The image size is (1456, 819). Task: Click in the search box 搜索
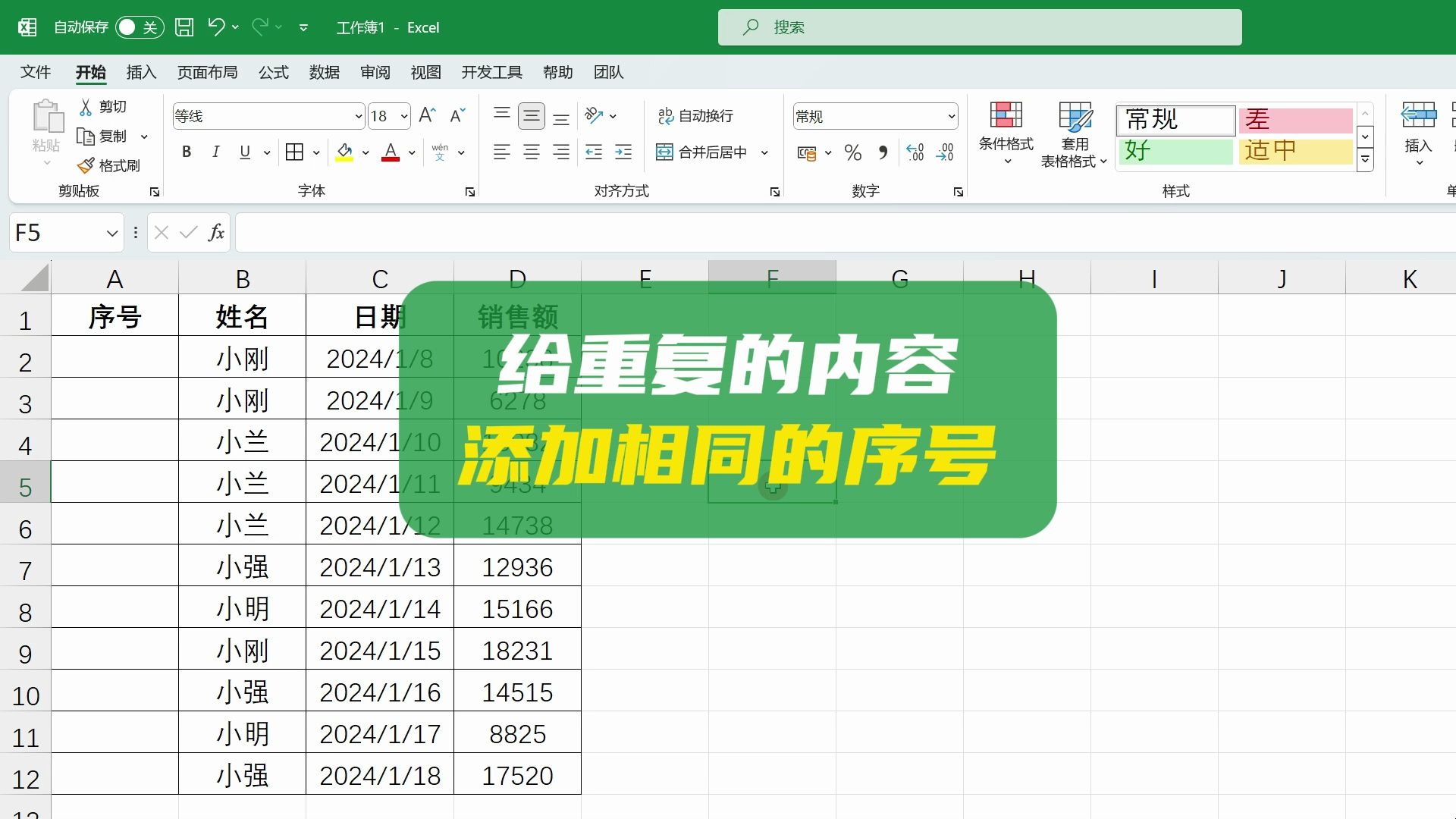[980, 27]
